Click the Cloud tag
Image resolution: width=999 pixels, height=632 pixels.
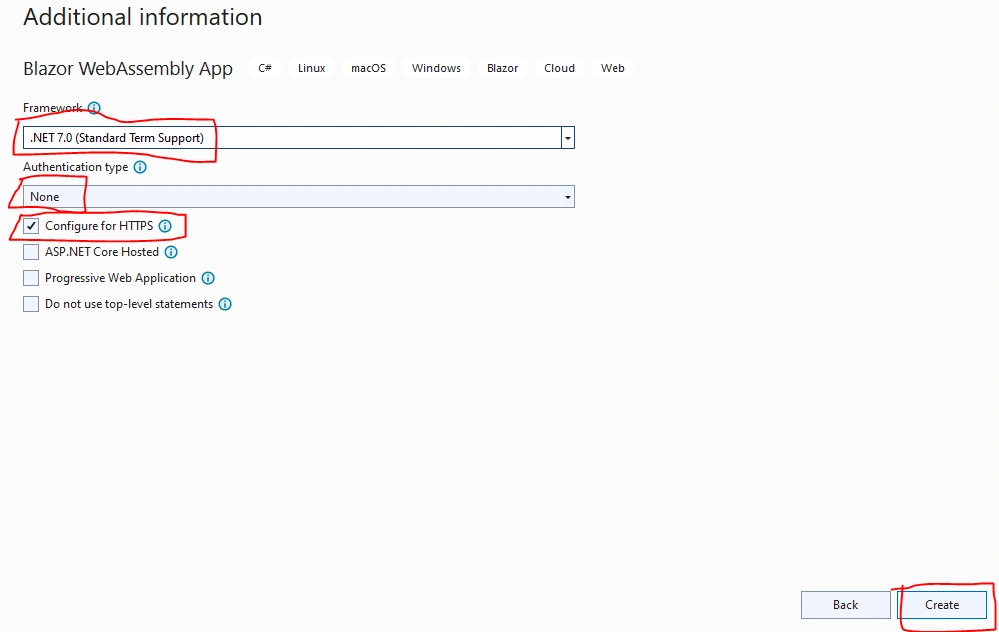(x=559, y=68)
